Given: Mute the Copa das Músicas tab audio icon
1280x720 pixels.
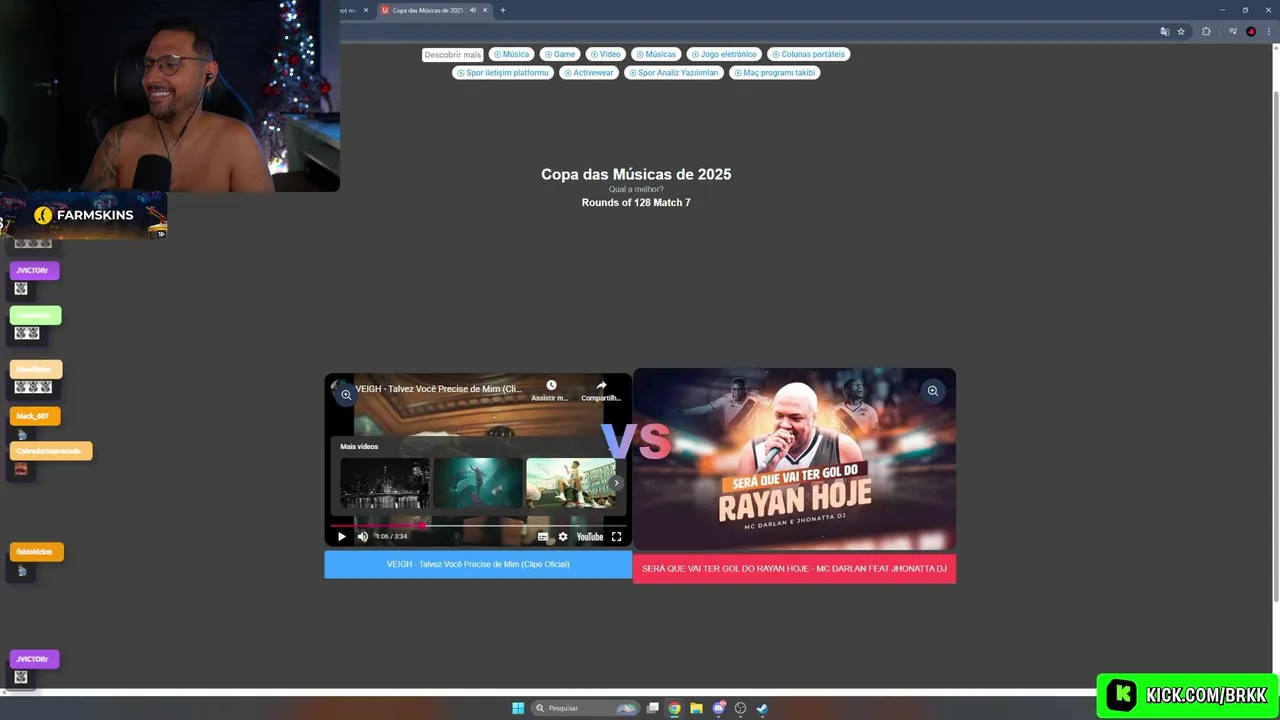Looking at the screenshot, I should (473, 10).
